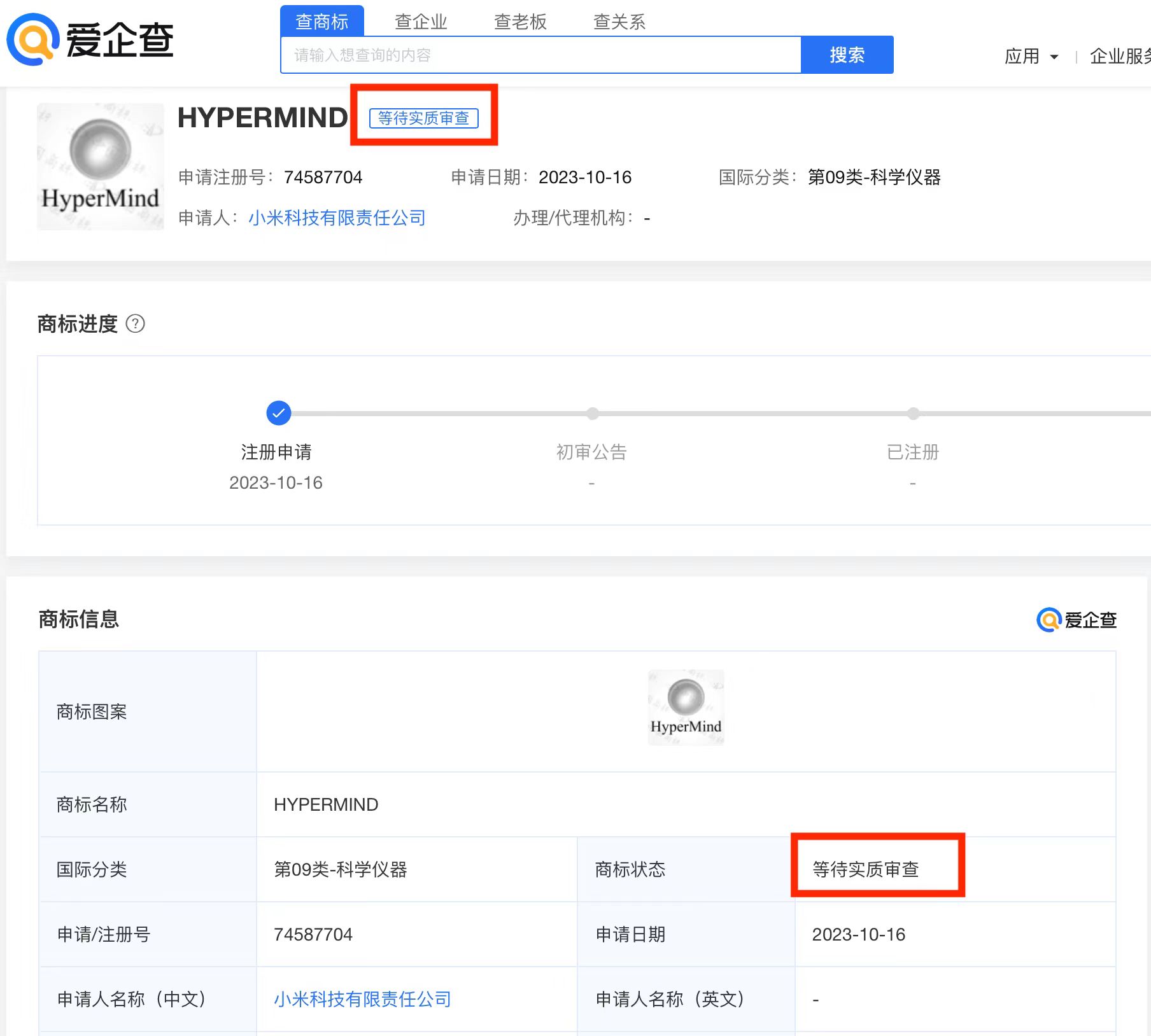Click the 等待实质审查 badge beside HYPERMIND title
This screenshot has width=1151, height=1036.
[x=423, y=118]
